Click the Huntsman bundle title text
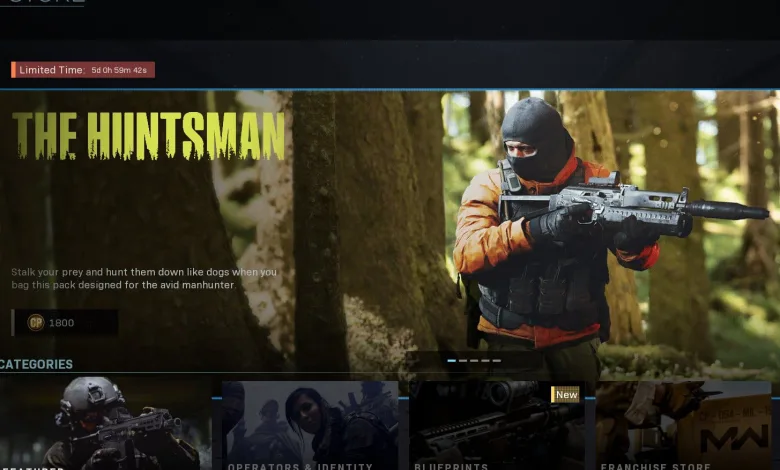Screen dimensions: 780x470 [148, 136]
